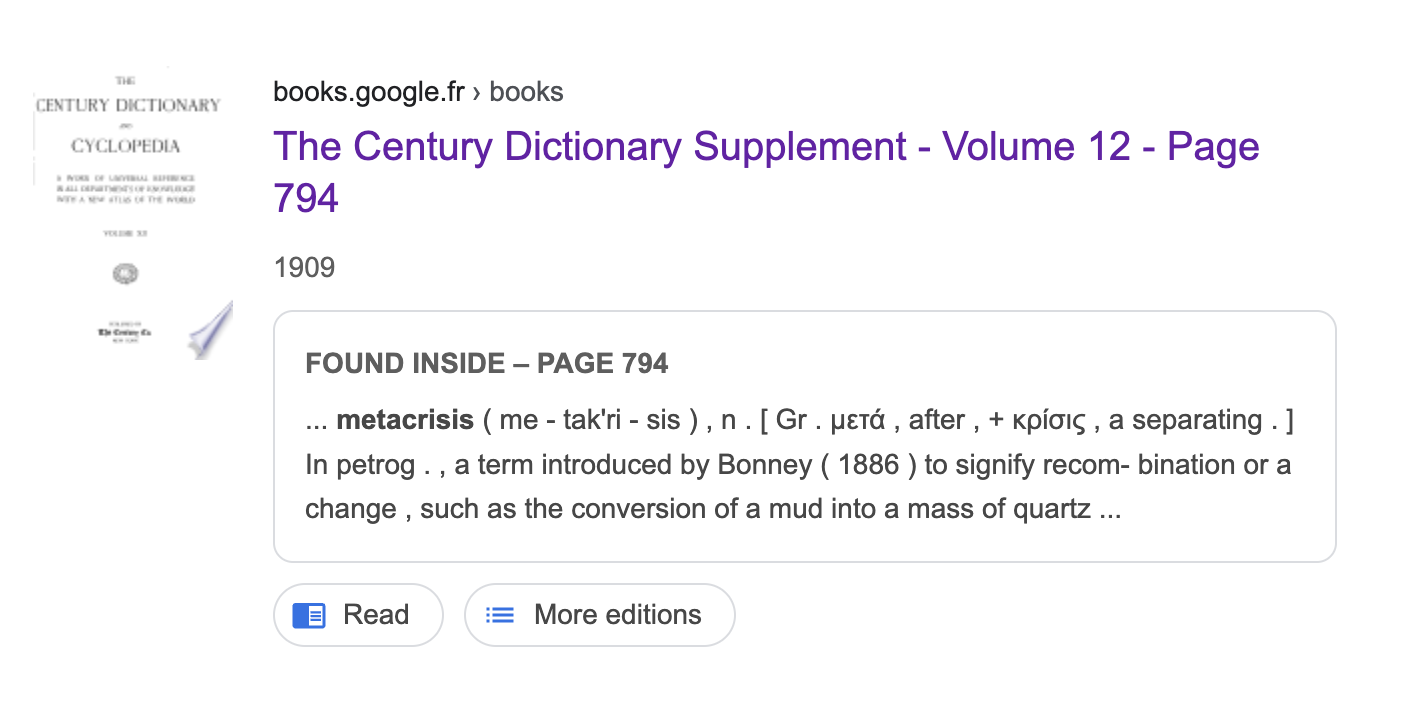Click 'Page 794' number in the title's second line
Image resolution: width=1421 pixels, height=704 pixels.
coord(306,198)
